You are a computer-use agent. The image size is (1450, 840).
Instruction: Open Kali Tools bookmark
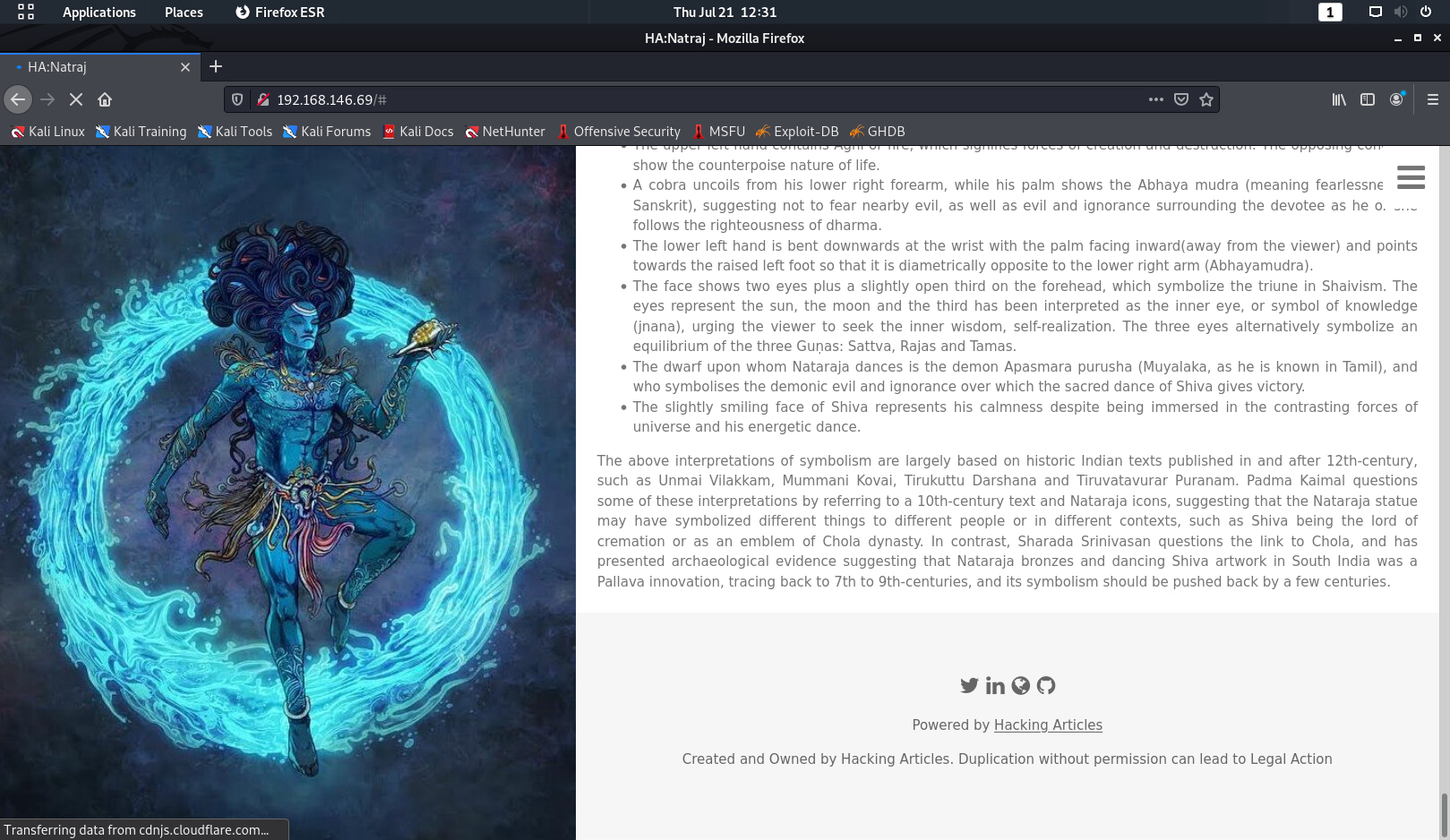pos(235,132)
